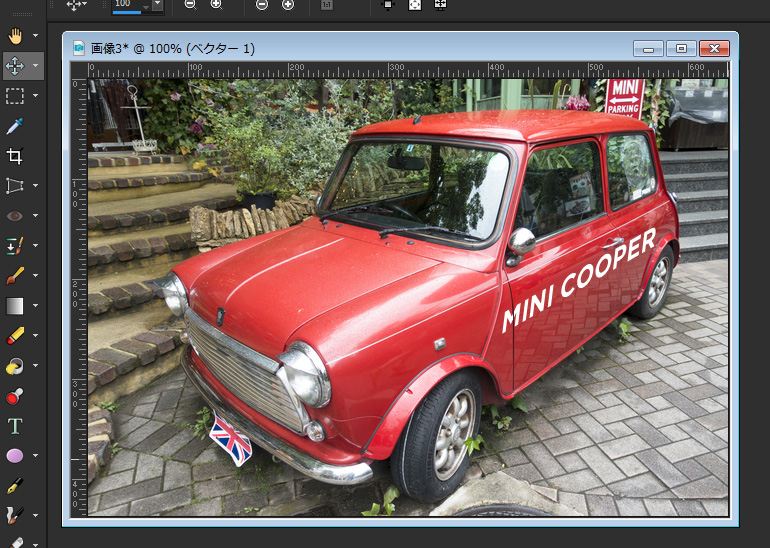The image size is (770, 548).
Task: Click the MINI COOPER vector text on canvas
Action: [x=578, y=280]
